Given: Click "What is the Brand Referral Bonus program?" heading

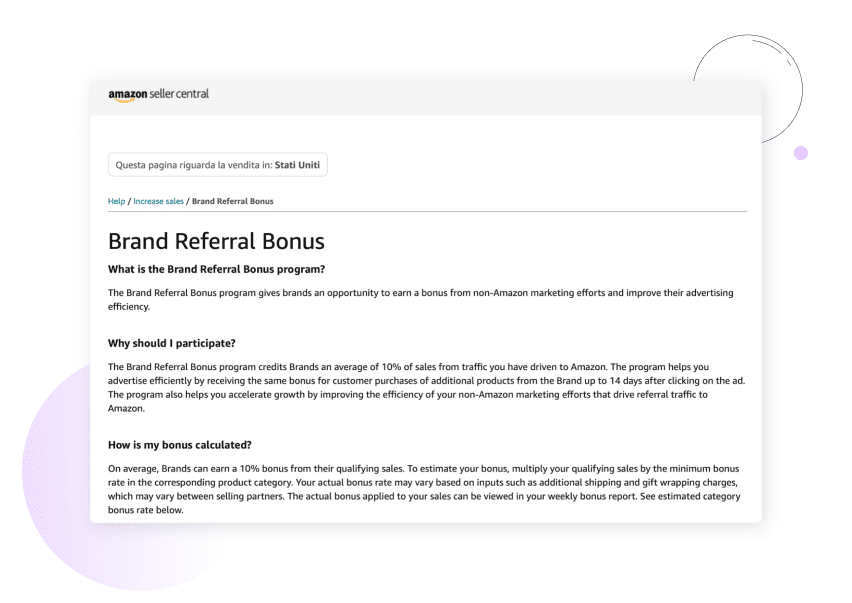Looking at the screenshot, I should 216,269.
